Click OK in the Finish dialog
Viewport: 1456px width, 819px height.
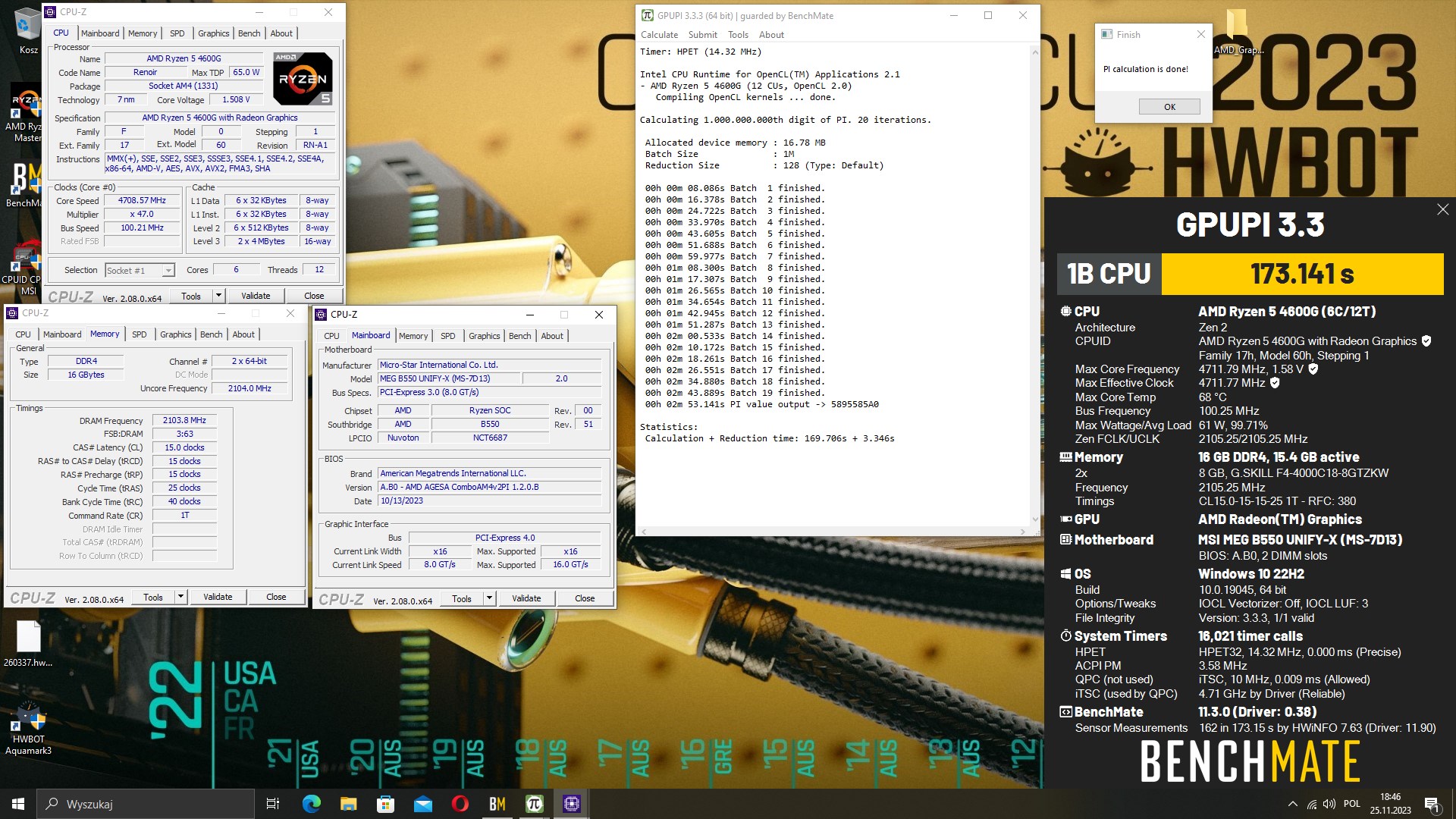(1169, 107)
